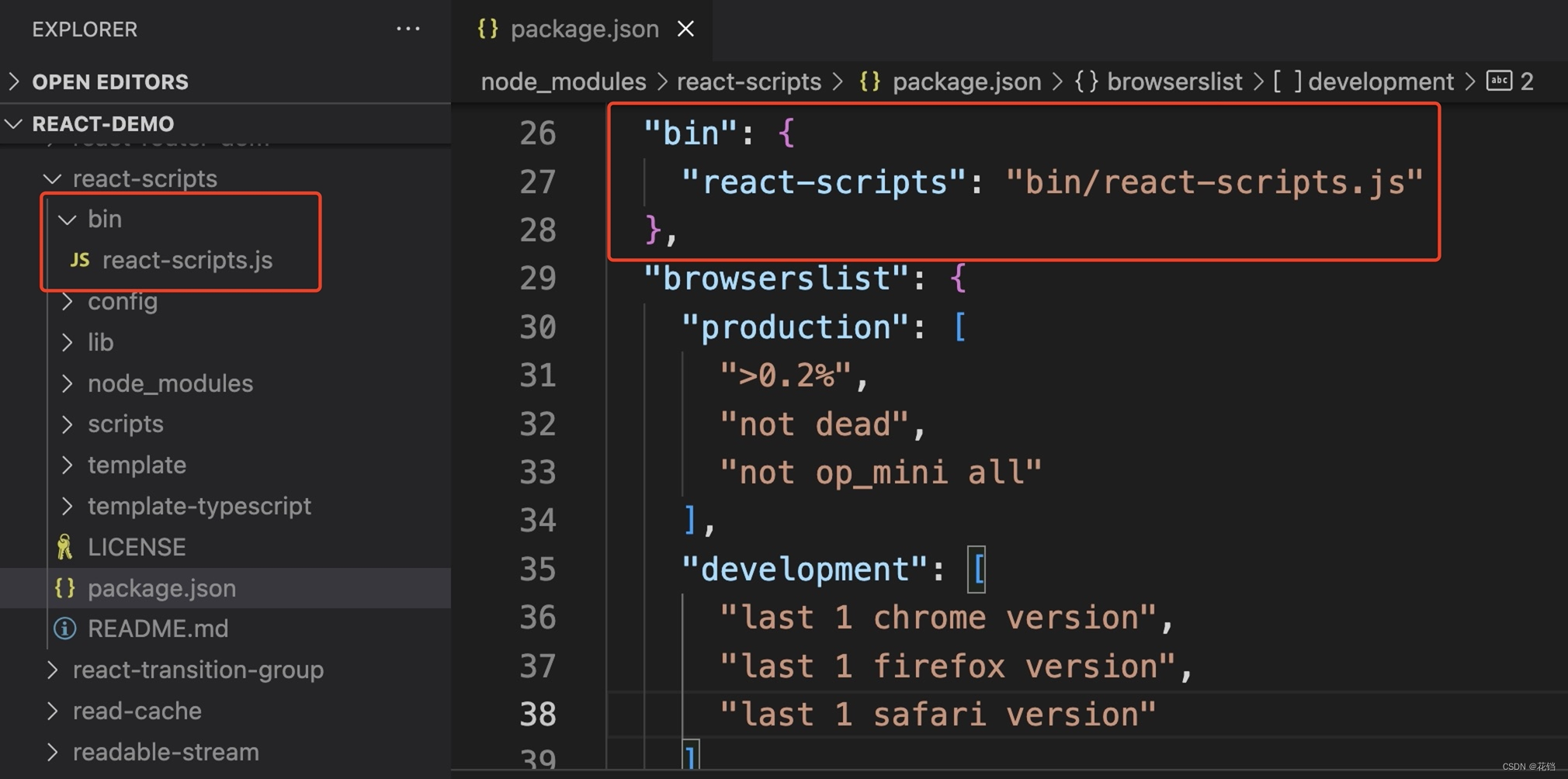1568x779 pixels.
Task: Click the "production" key
Action: (796, 327)
